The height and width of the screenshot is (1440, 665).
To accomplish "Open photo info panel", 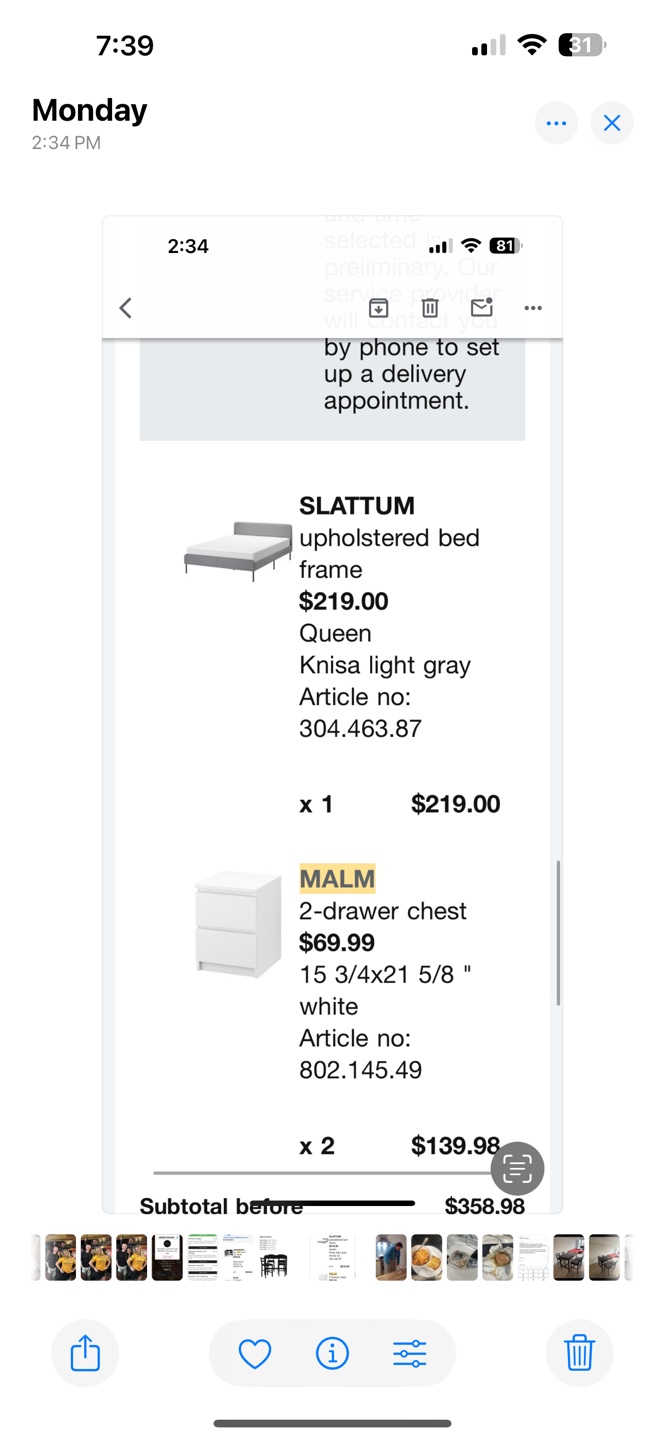I will (332, 1354).
